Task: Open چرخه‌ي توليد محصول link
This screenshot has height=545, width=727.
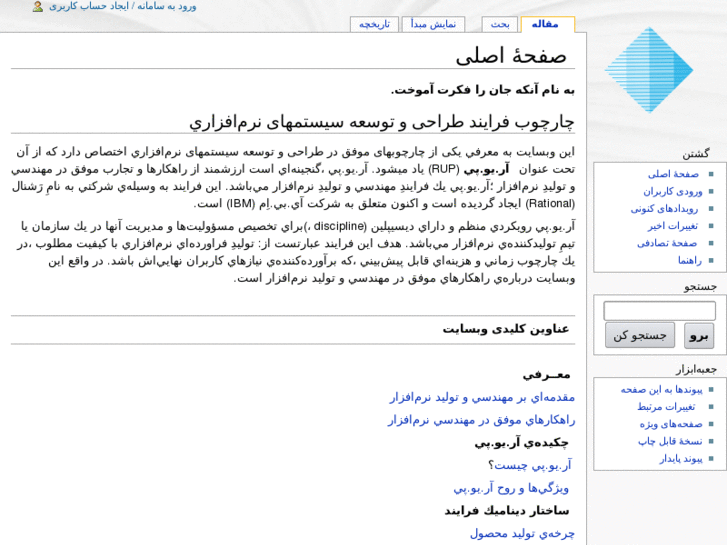Action: click(522, 533)
